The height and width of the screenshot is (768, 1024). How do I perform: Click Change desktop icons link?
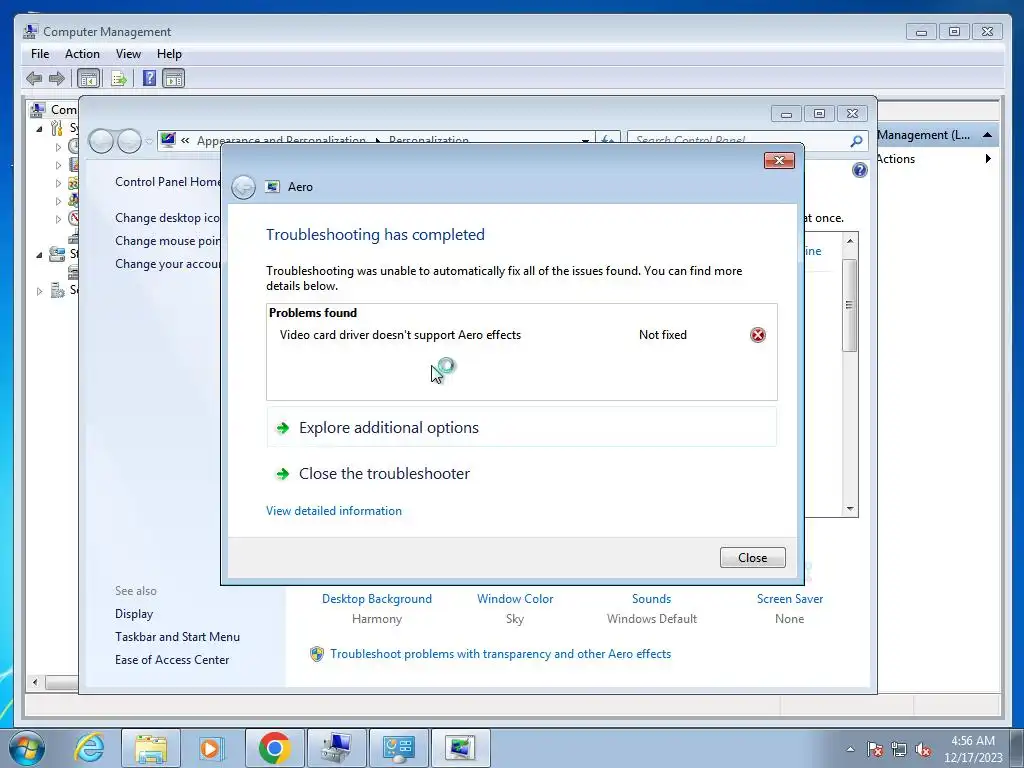click(x=168, y=218)
